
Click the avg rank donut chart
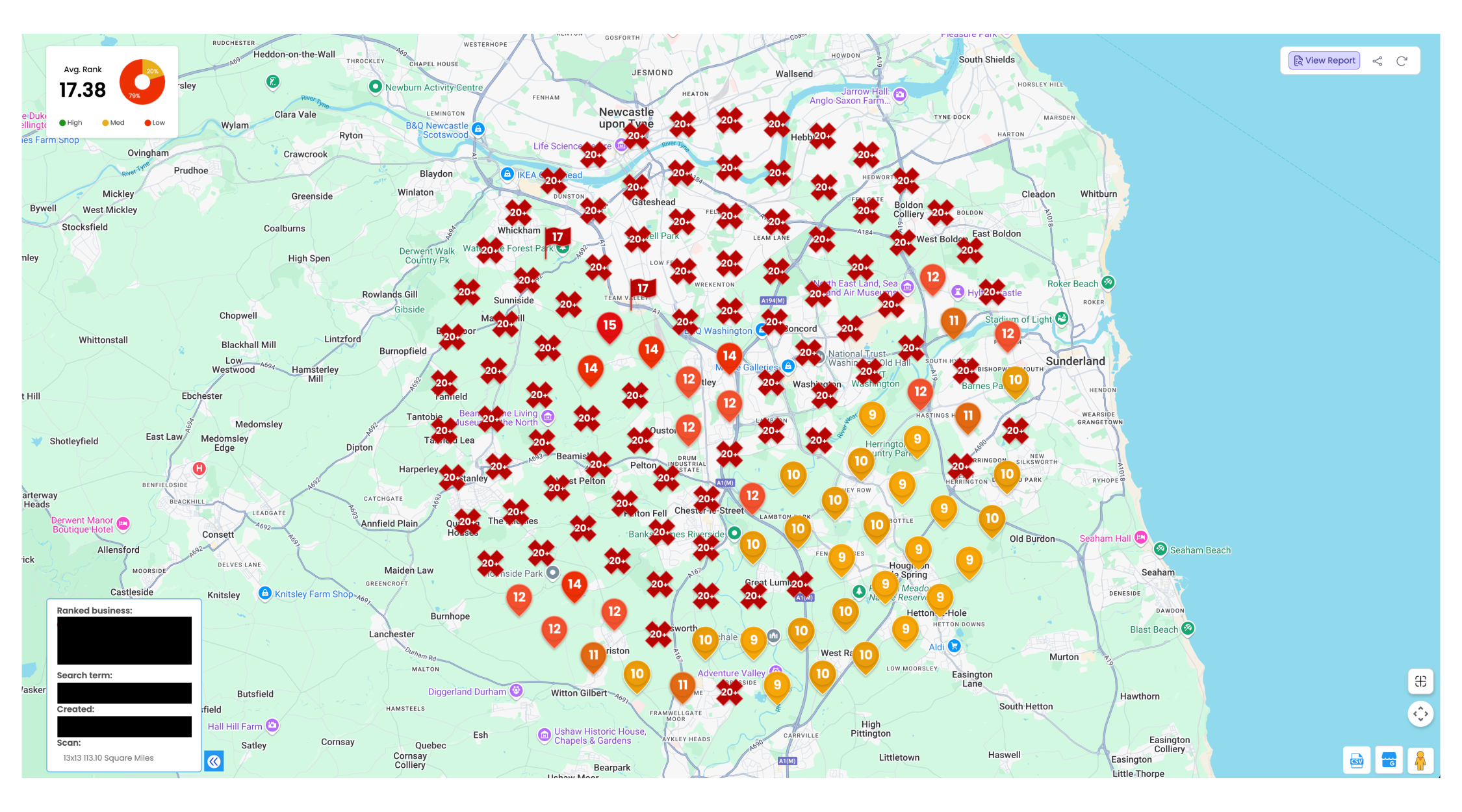tap(142, 82)
